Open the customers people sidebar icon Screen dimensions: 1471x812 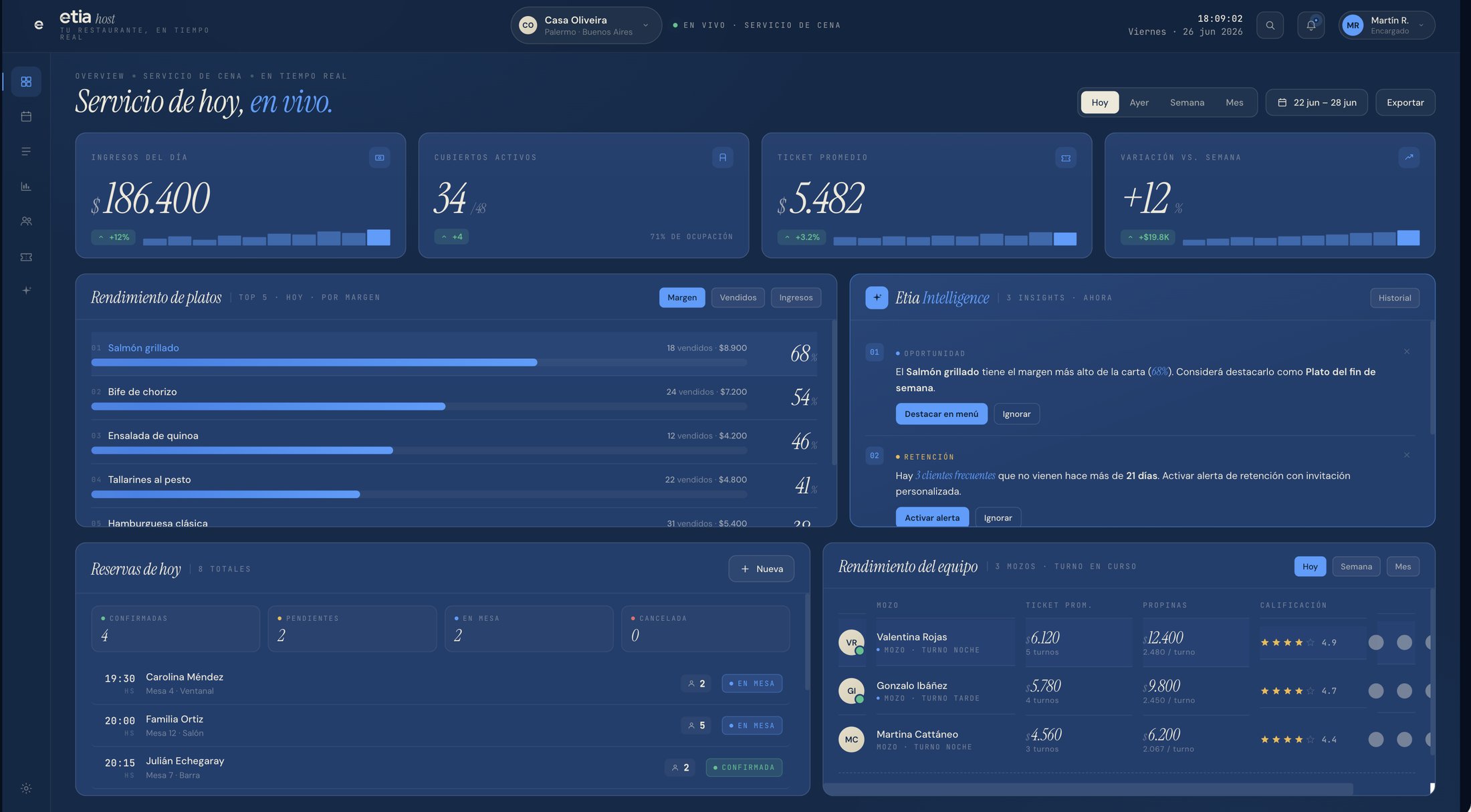[26, 221]
